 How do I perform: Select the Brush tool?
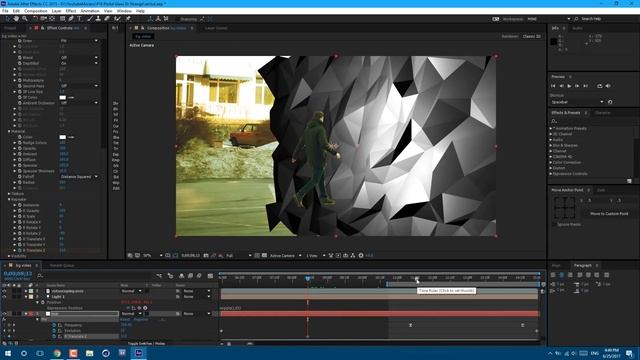[x=90, y=19]
